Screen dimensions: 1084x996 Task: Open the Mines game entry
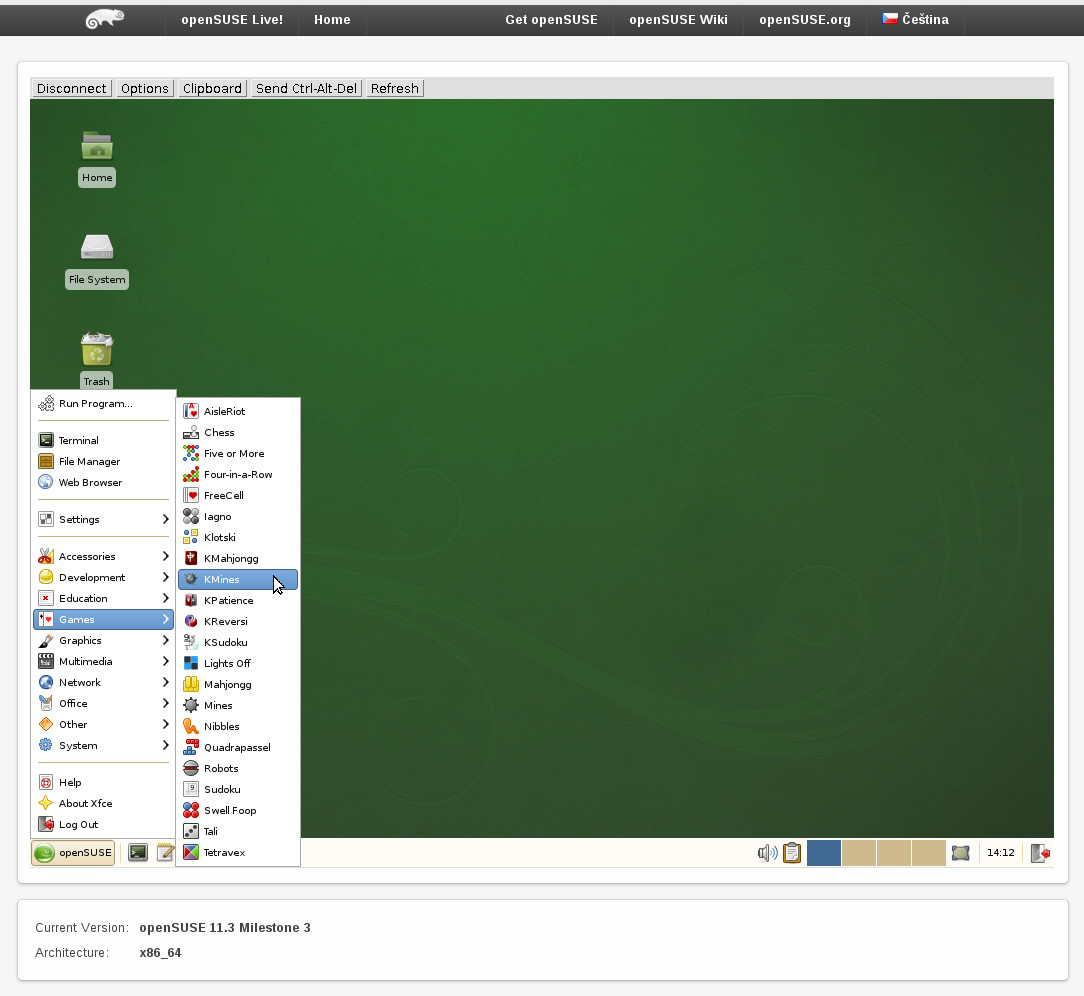tap(239, 705)
